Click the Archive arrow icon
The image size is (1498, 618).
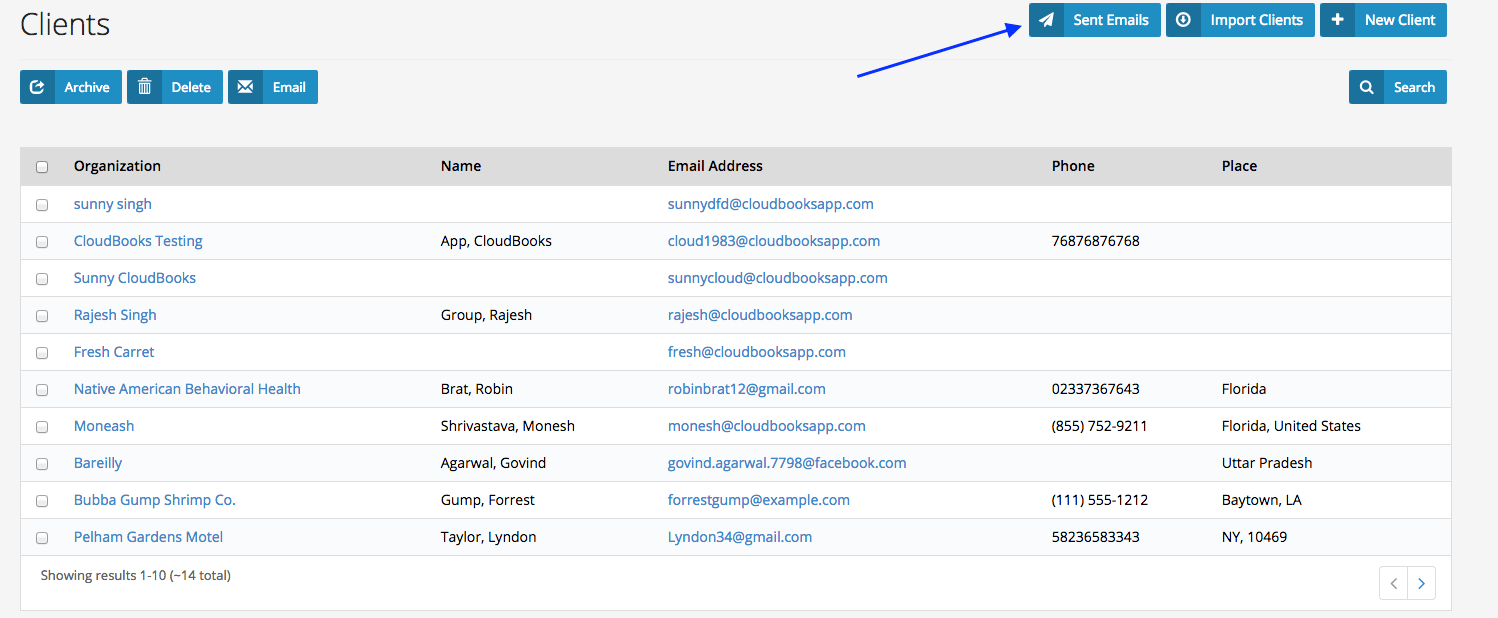click(37, 87)
